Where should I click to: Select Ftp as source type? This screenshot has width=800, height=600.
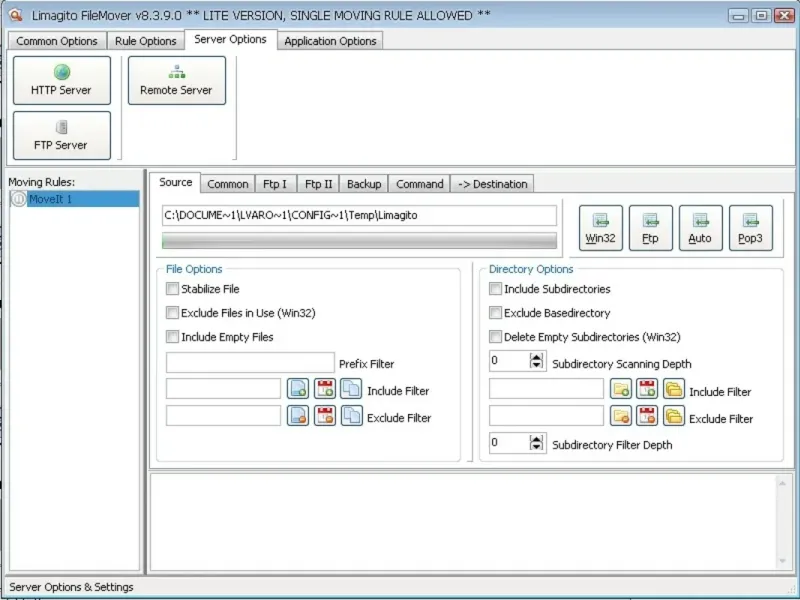click(x=651, y=228)
